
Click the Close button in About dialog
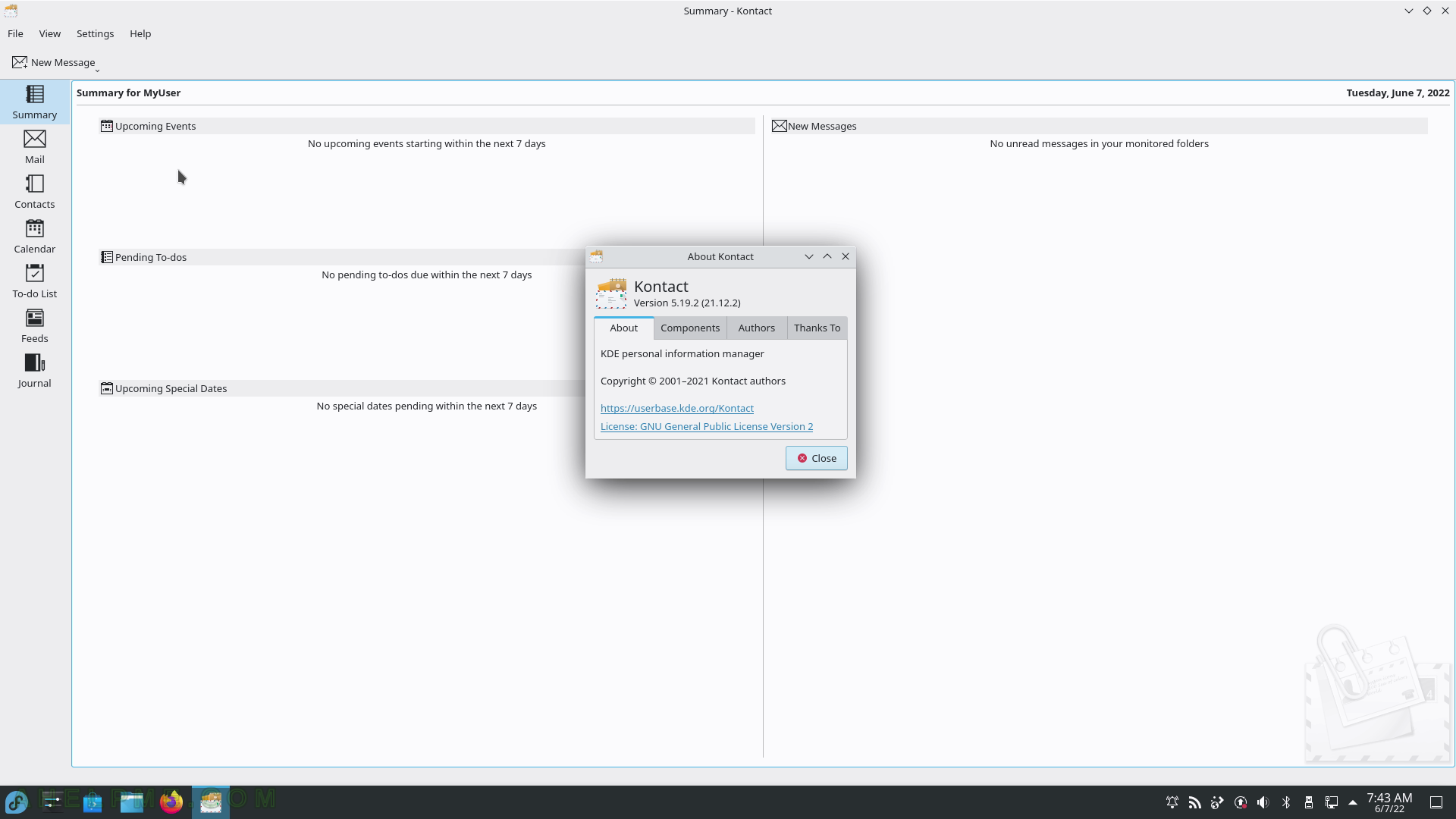[x=816, y=458]
